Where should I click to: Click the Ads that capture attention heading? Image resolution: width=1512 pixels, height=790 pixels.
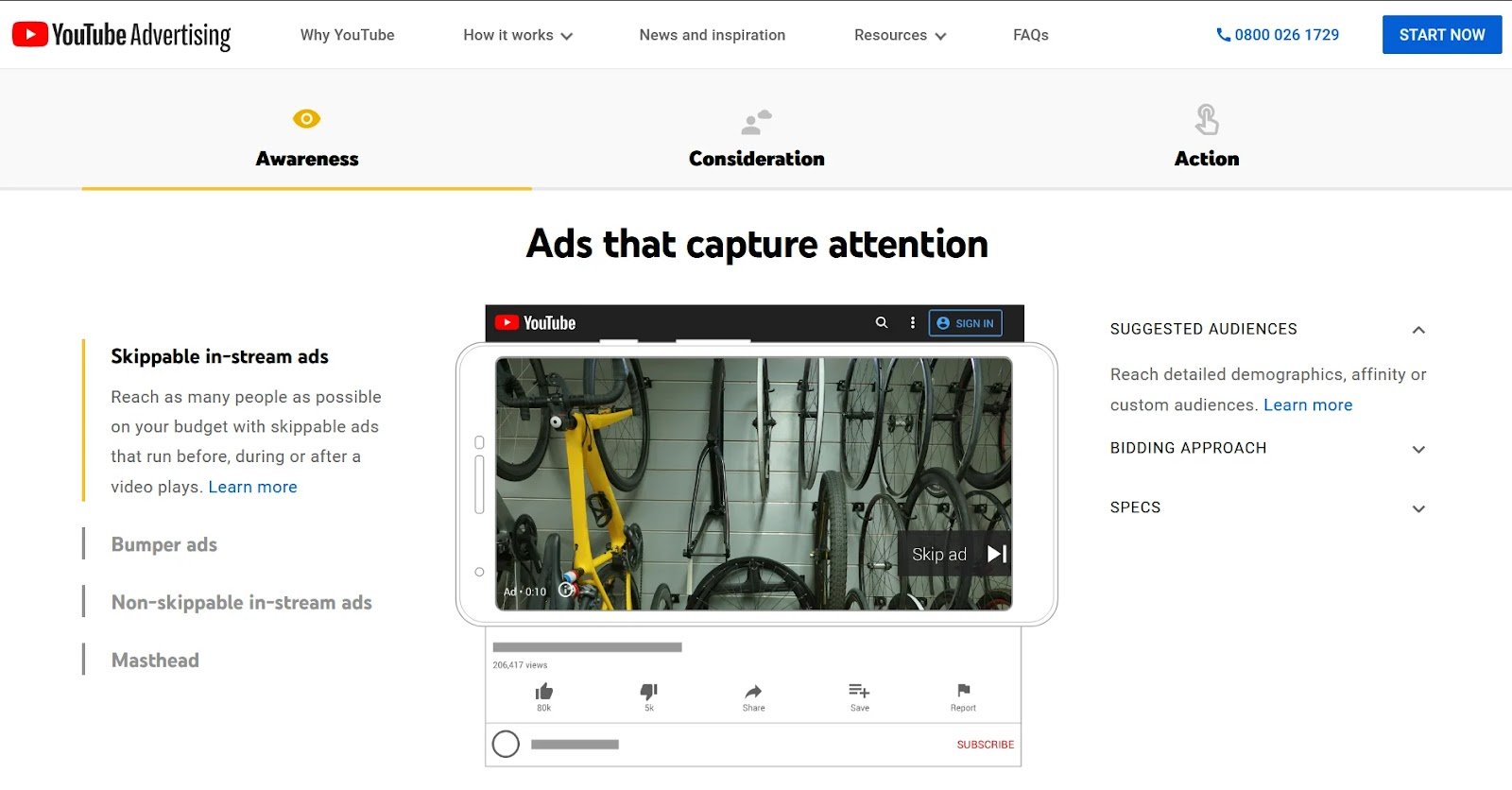(757, 244)
